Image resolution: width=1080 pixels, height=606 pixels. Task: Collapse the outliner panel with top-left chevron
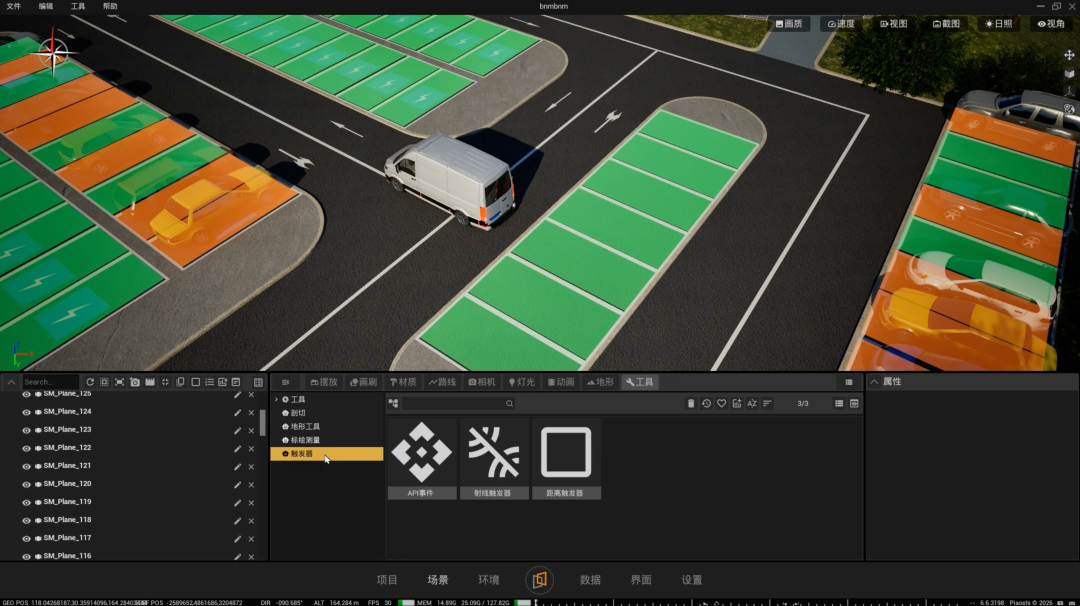coord(12,382)
